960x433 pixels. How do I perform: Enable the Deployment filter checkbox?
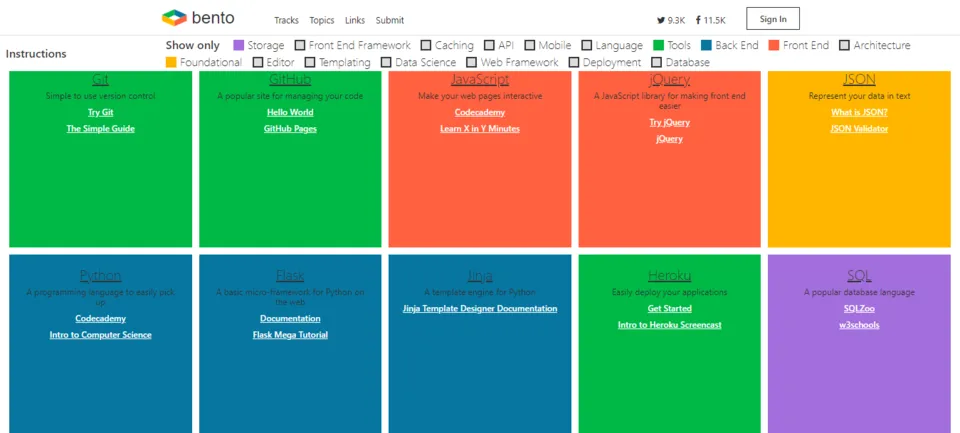pos(574,62)
